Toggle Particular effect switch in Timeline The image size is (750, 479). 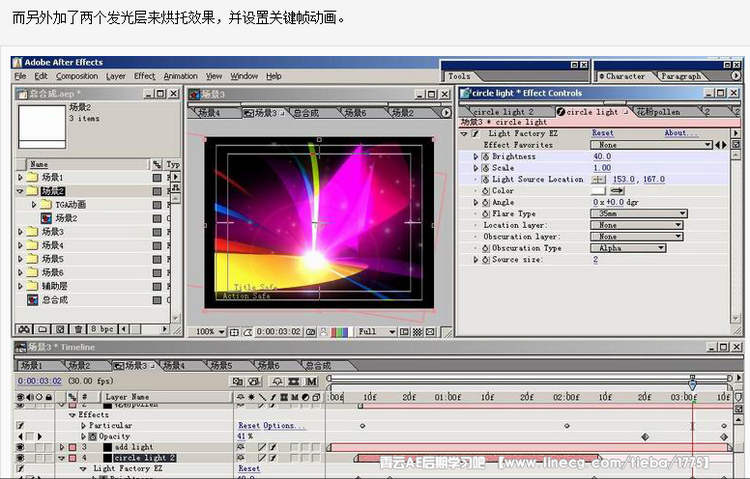click(x=20, y=425)
